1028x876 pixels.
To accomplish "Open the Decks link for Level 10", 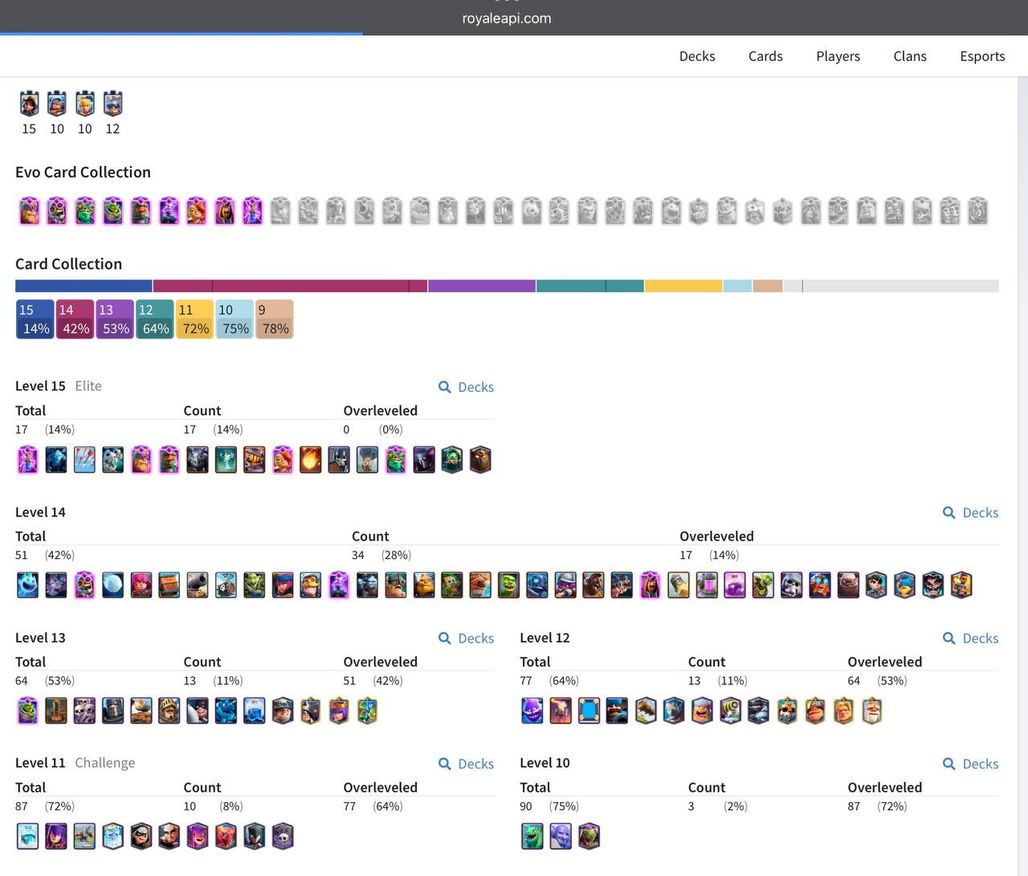I will pyautogui.click(x=970, y=764).
